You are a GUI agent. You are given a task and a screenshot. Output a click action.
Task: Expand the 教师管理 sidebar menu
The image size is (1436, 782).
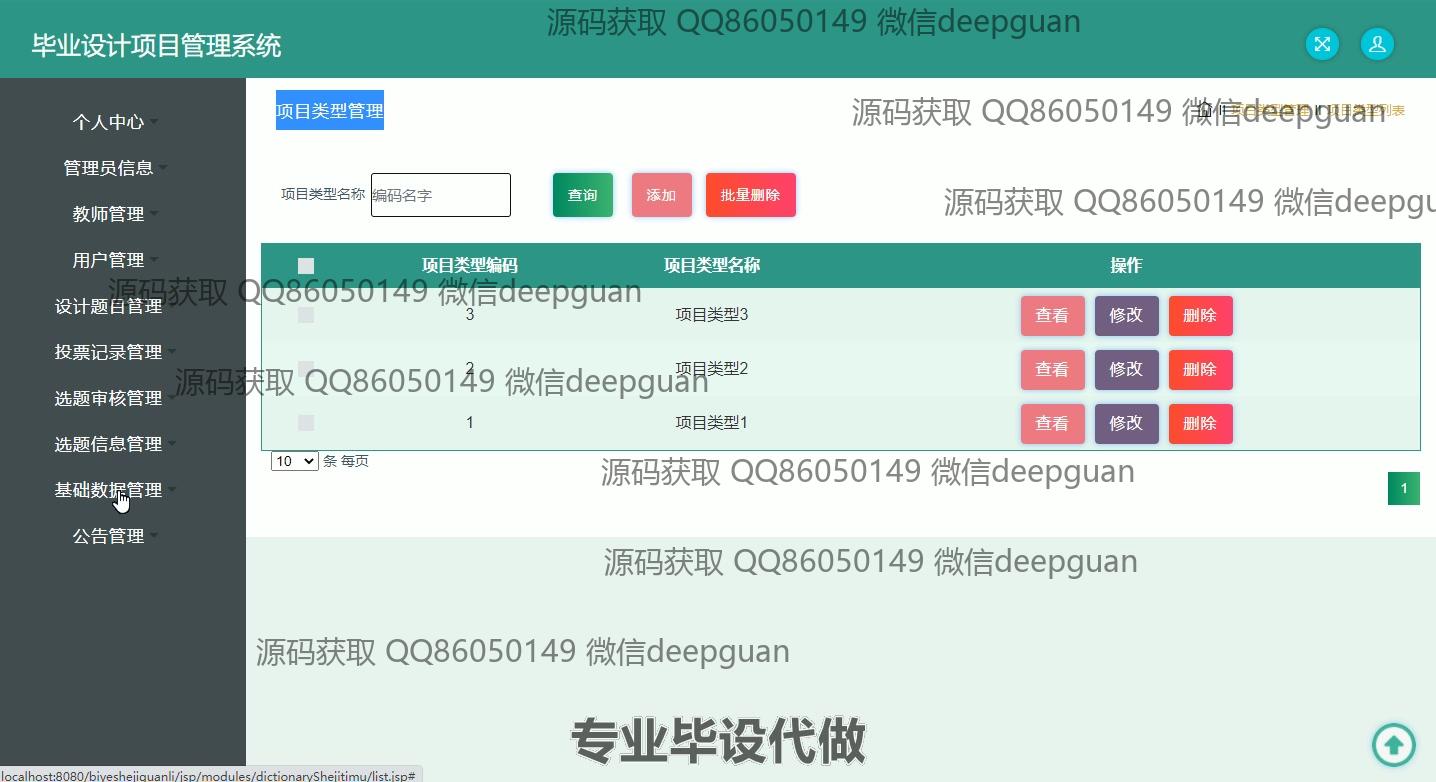coord(109,214)
